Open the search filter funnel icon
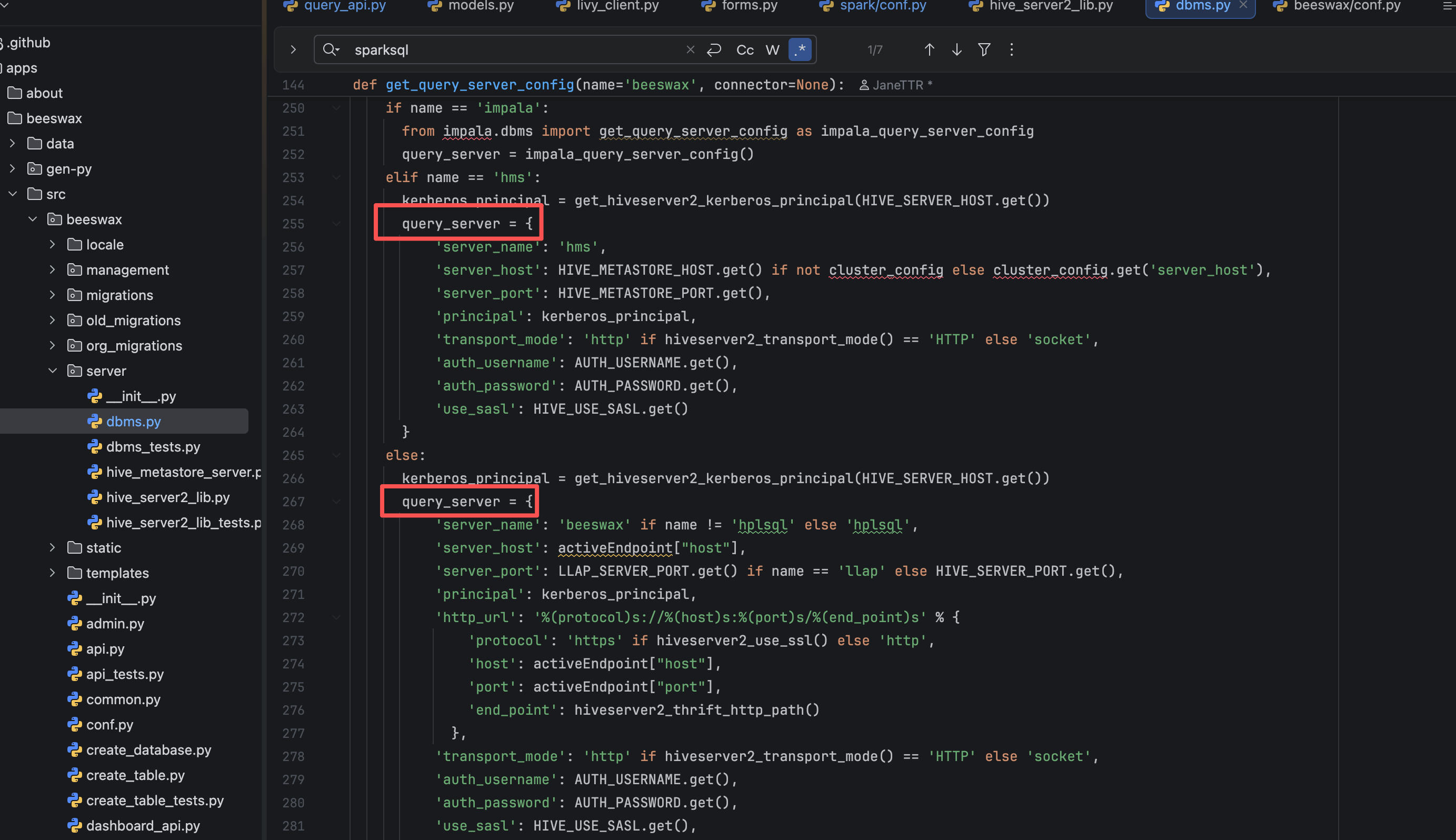Viewport: 1456px width, 840px height. coord(984,49)
